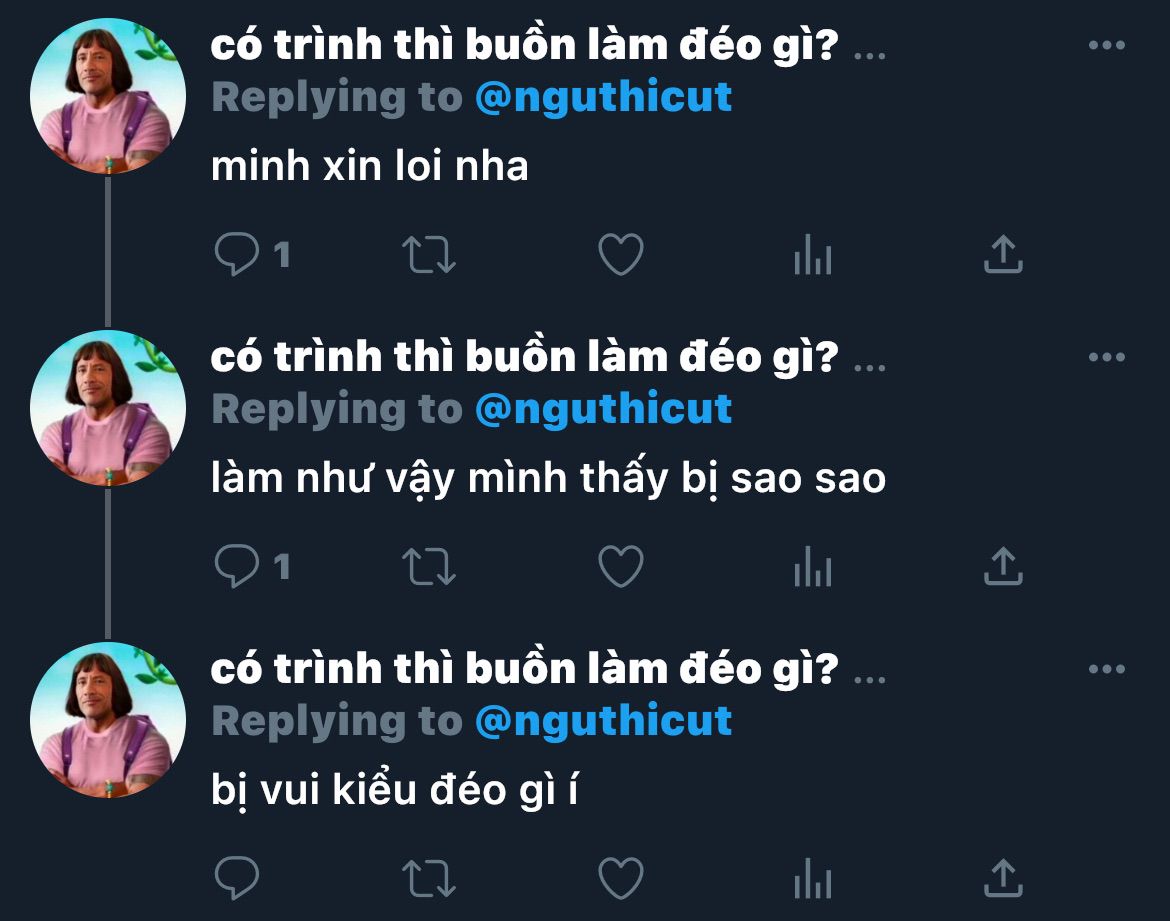Image resolution: width=1170 pixels, height=921 pixels.
Task: Open @nguthicut mention in the last tweet
Action: 603,721
